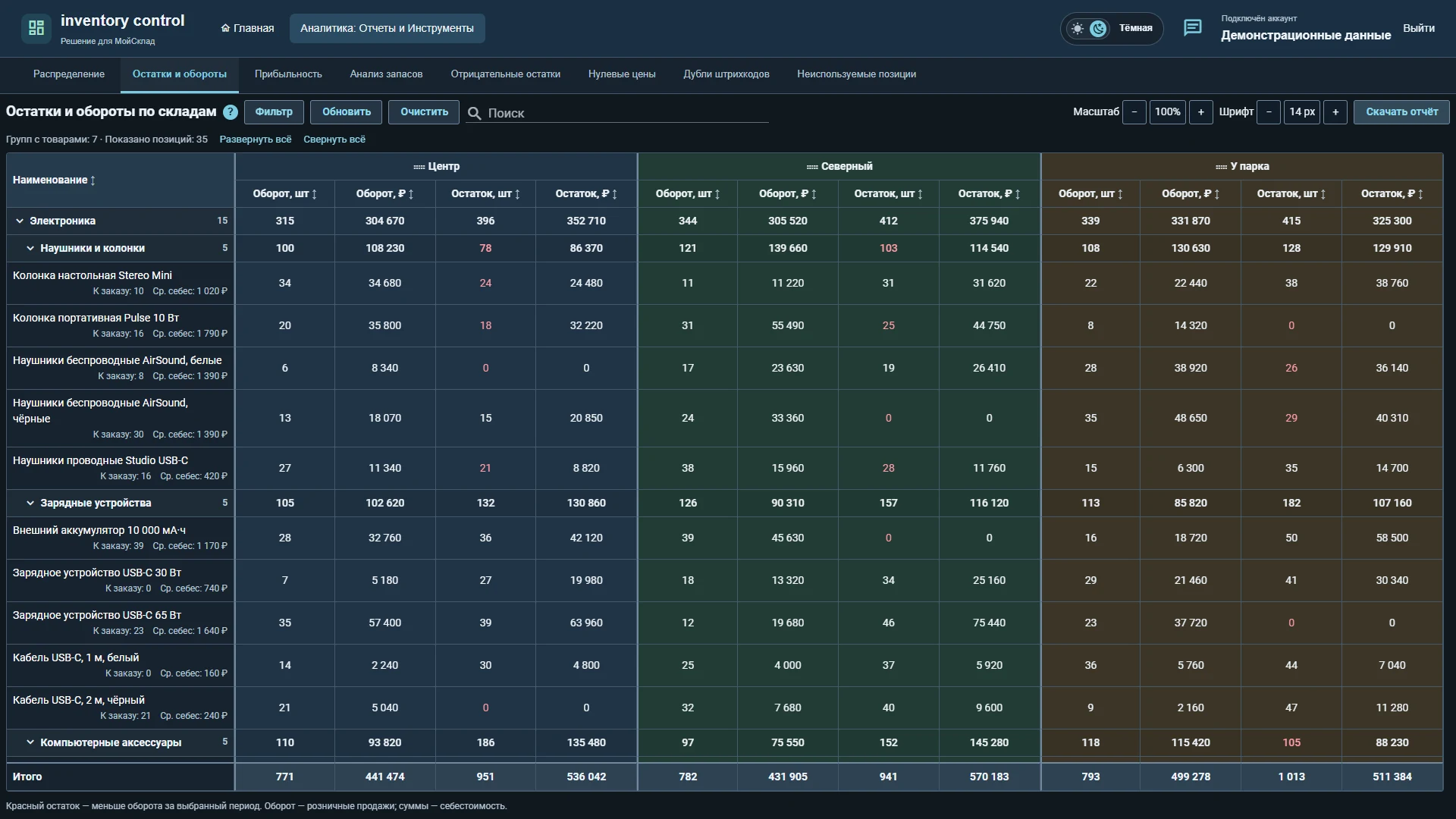Viewport: 1456px width, 819px height.
Task: Open the chat messages icon
Action: pyautogui.click(x=1192, y=28)
